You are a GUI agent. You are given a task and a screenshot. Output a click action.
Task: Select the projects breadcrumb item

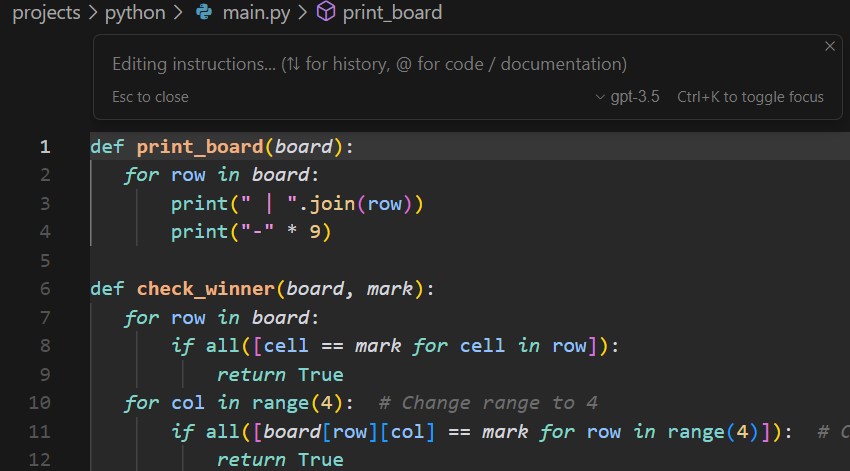[45, 13]
